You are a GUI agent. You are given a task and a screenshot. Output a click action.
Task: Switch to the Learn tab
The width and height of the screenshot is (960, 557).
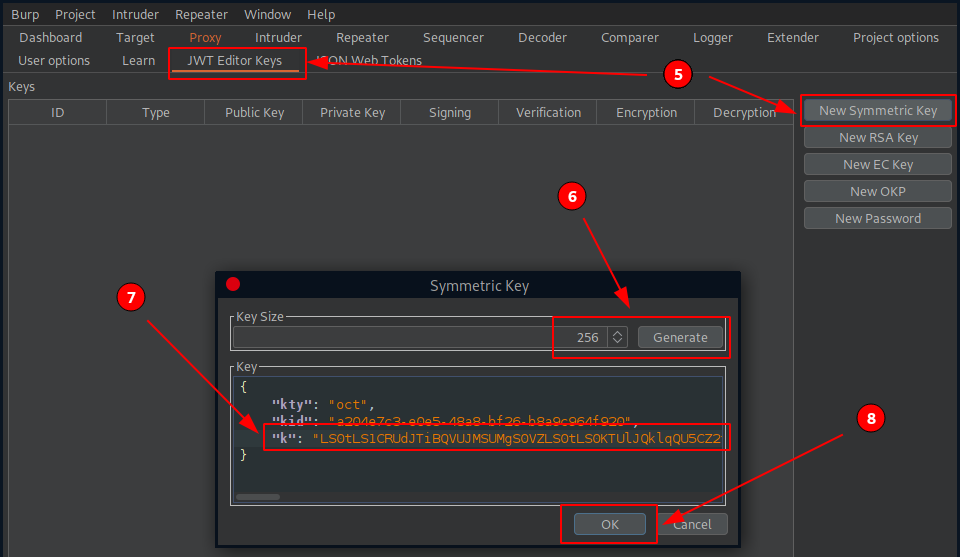138,61
